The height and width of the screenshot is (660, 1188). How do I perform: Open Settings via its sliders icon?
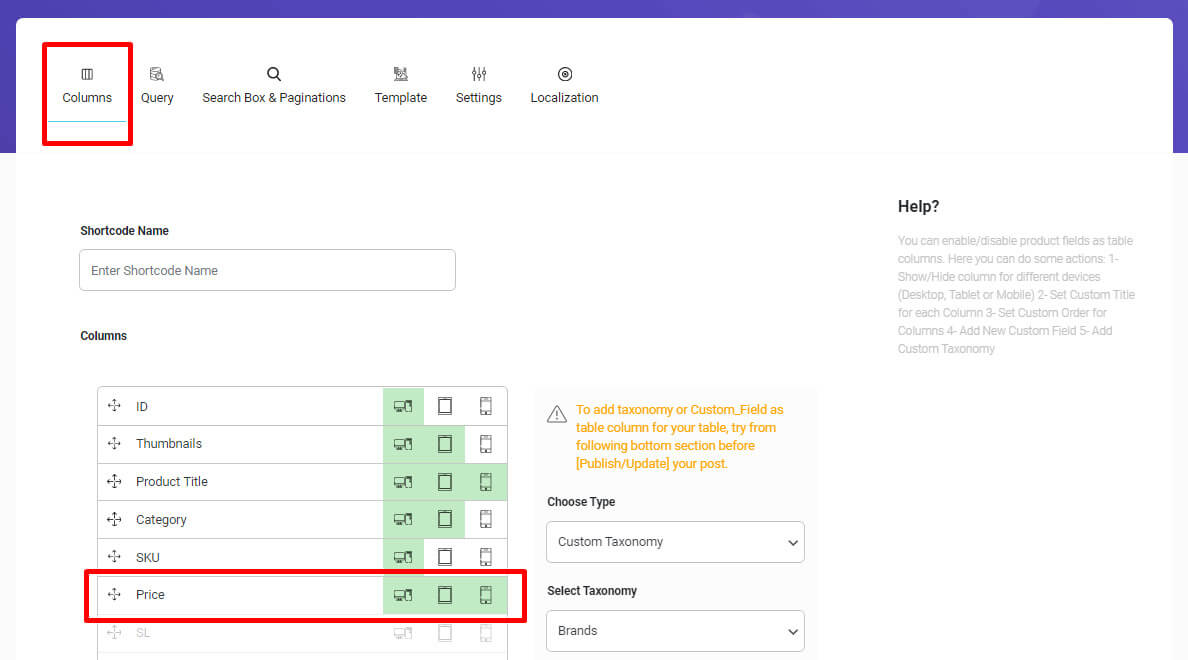(x=478, y=73)
